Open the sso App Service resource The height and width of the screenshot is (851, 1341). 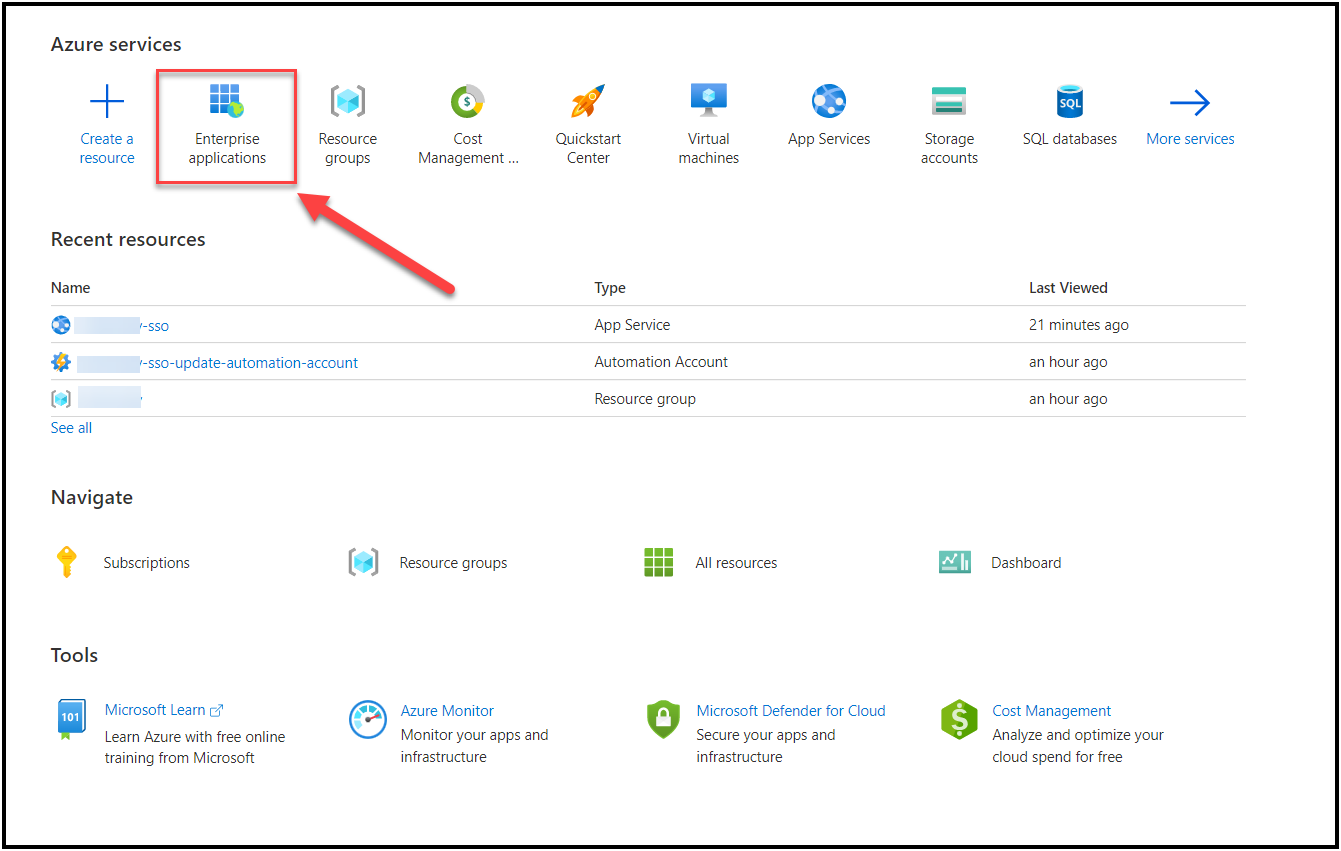[157, 326]
